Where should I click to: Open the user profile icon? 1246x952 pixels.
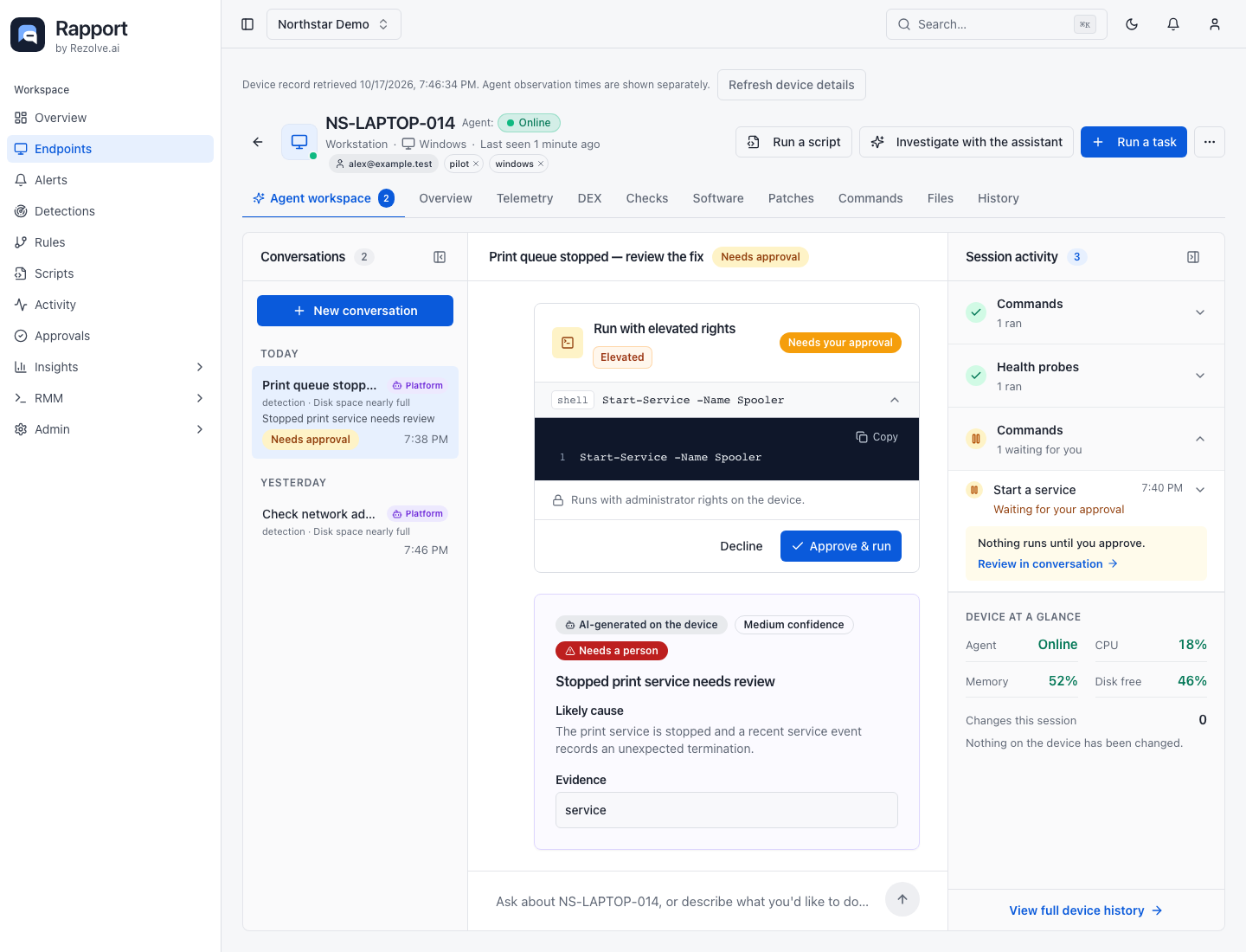point(1215,24)
